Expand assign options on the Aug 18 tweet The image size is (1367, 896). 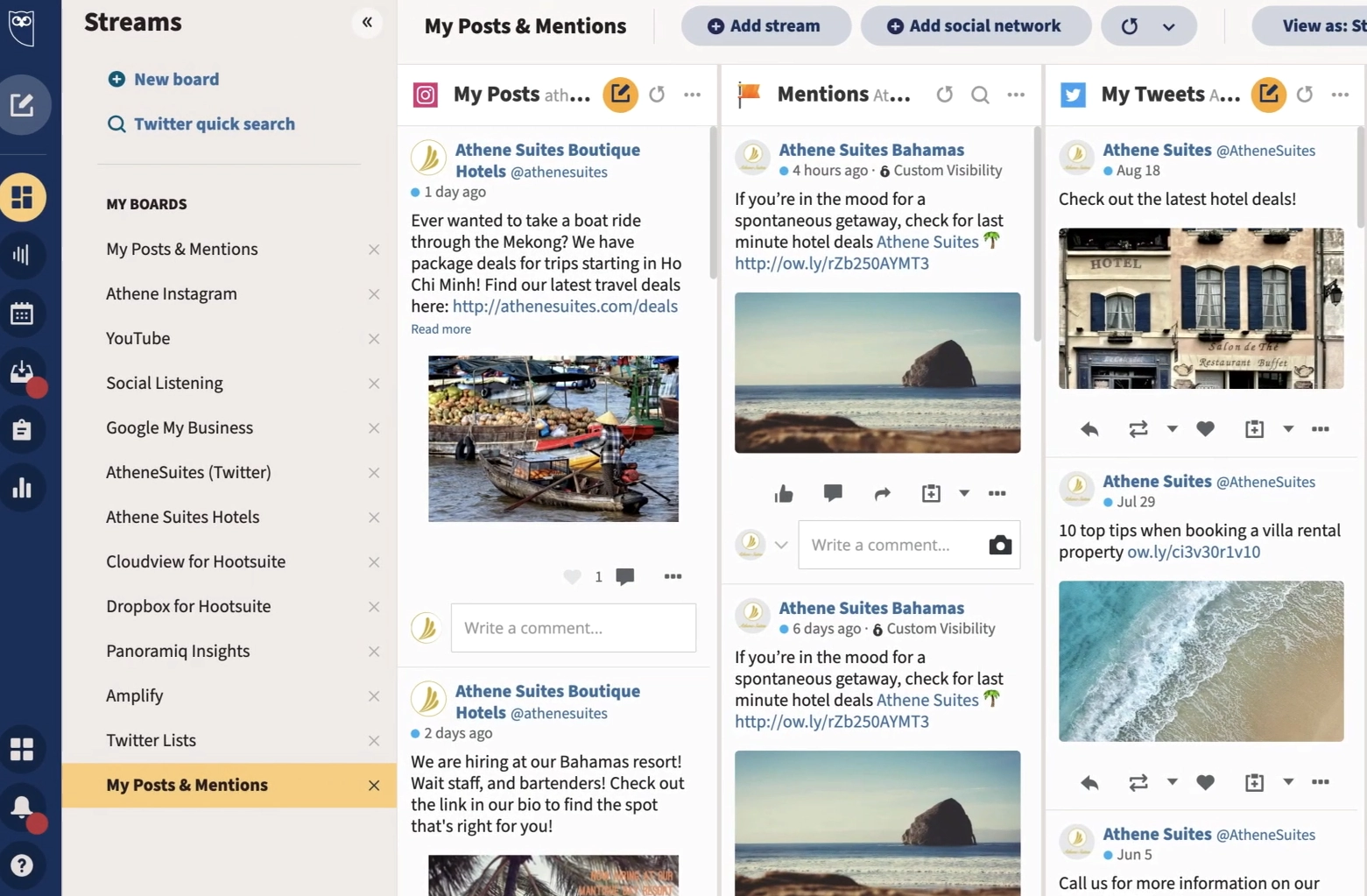point(1288,429)
